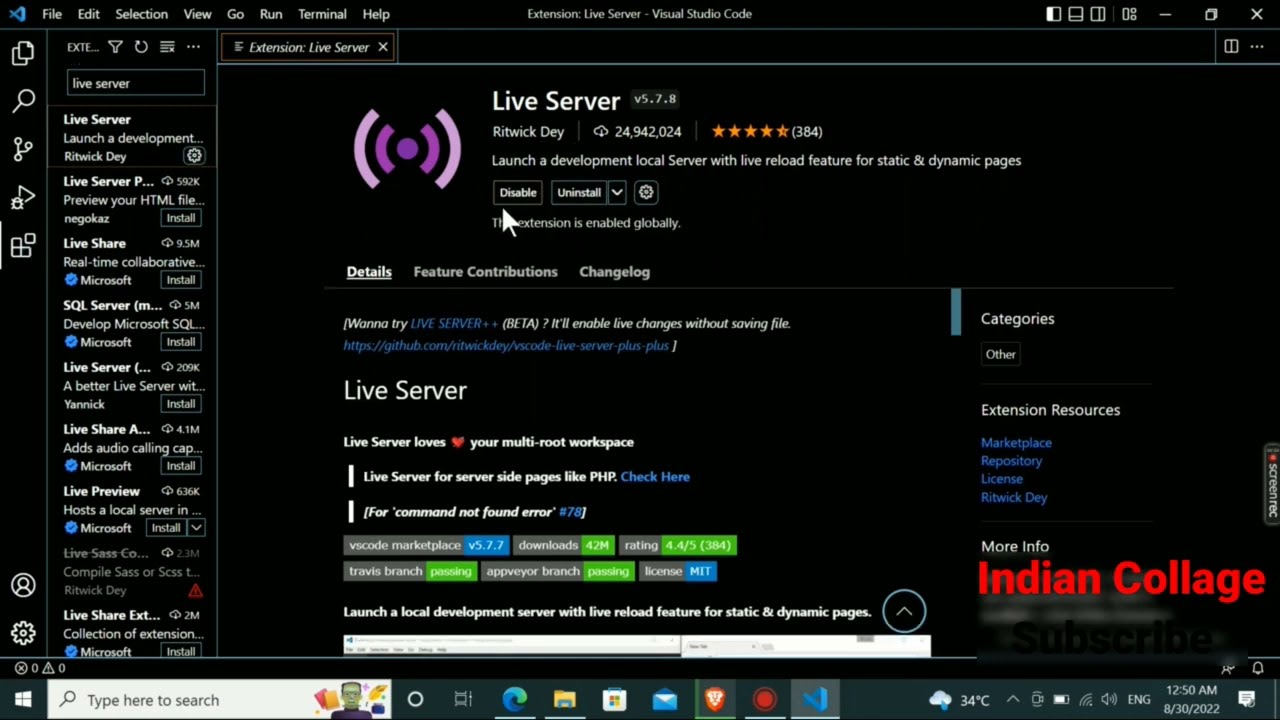Open Windows Start menu
This screenshot has height=720, width=1280.
tap(23, 699)
